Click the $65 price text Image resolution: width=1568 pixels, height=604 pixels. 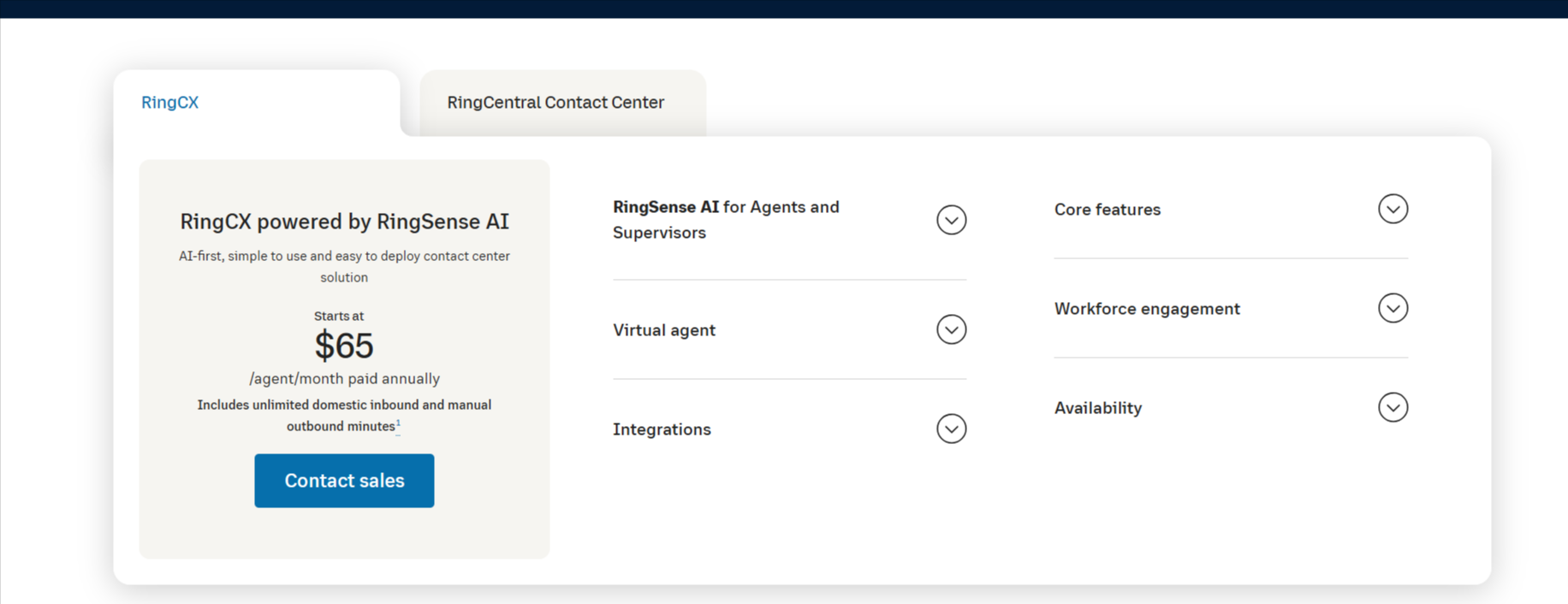pos(344,346)
